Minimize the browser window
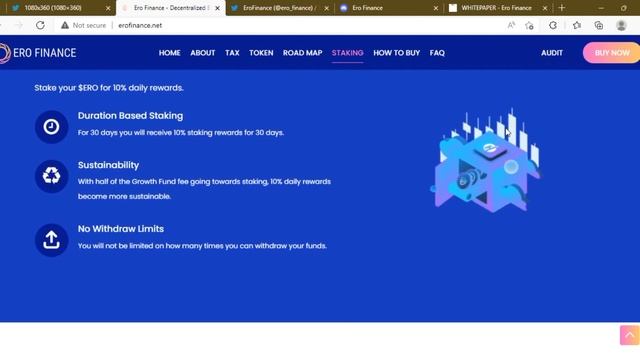This screenshot has width=640, height=360. [x=601, y=8]
